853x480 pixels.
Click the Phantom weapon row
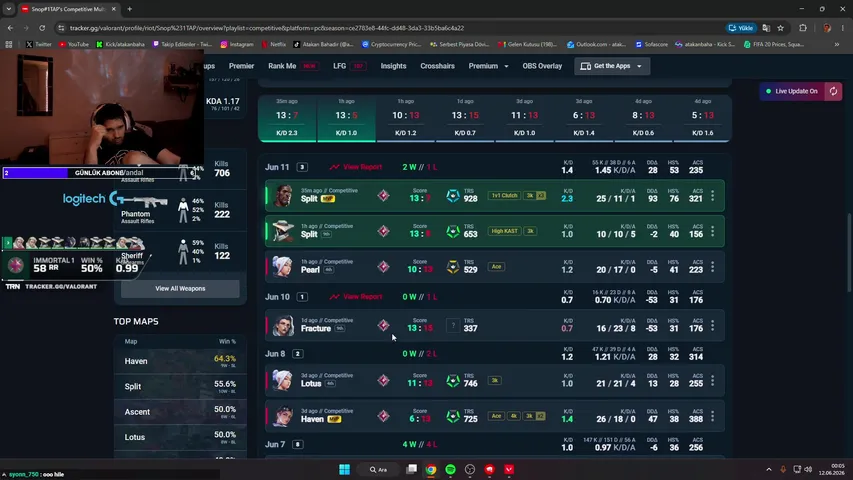pos(180,210)
